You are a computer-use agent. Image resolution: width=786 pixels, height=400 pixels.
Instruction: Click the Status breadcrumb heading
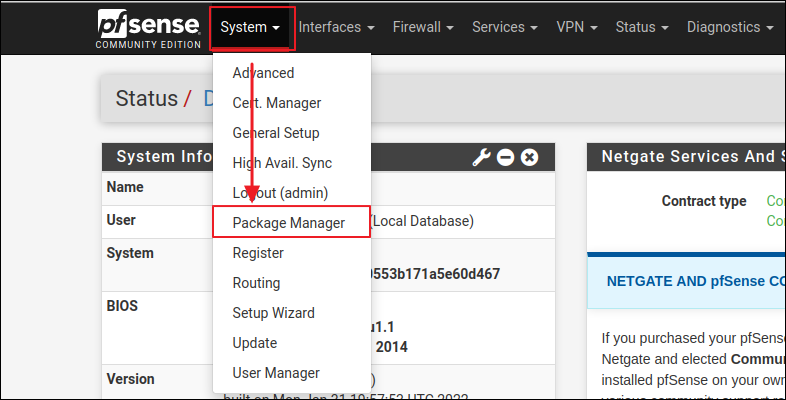point(147,99)
